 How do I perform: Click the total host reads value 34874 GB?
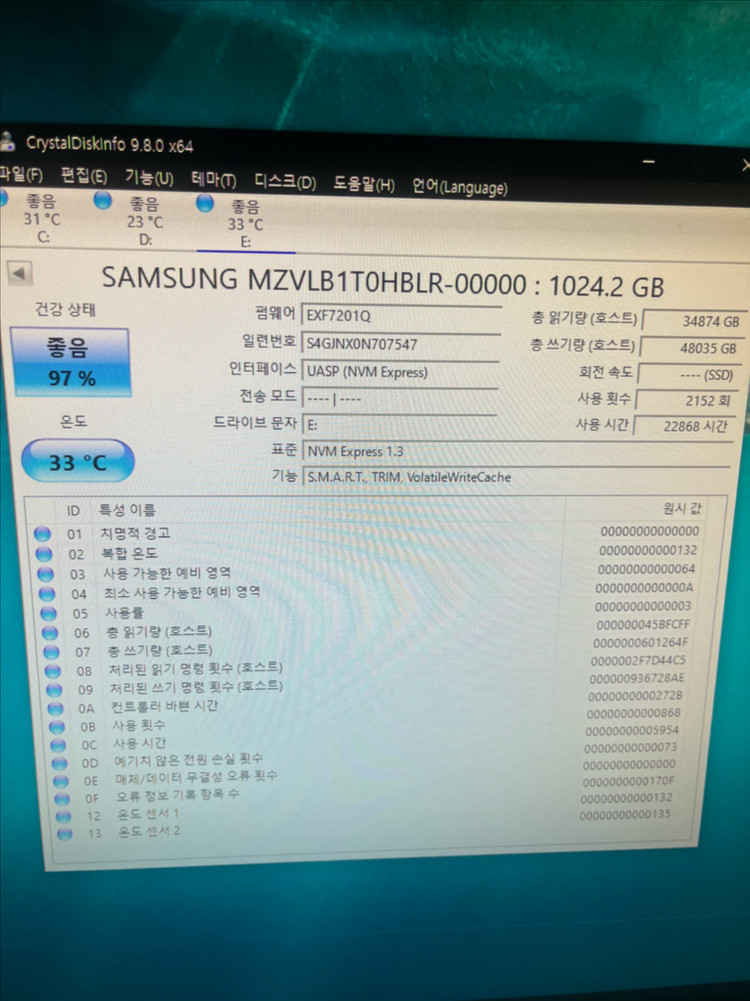692,321
